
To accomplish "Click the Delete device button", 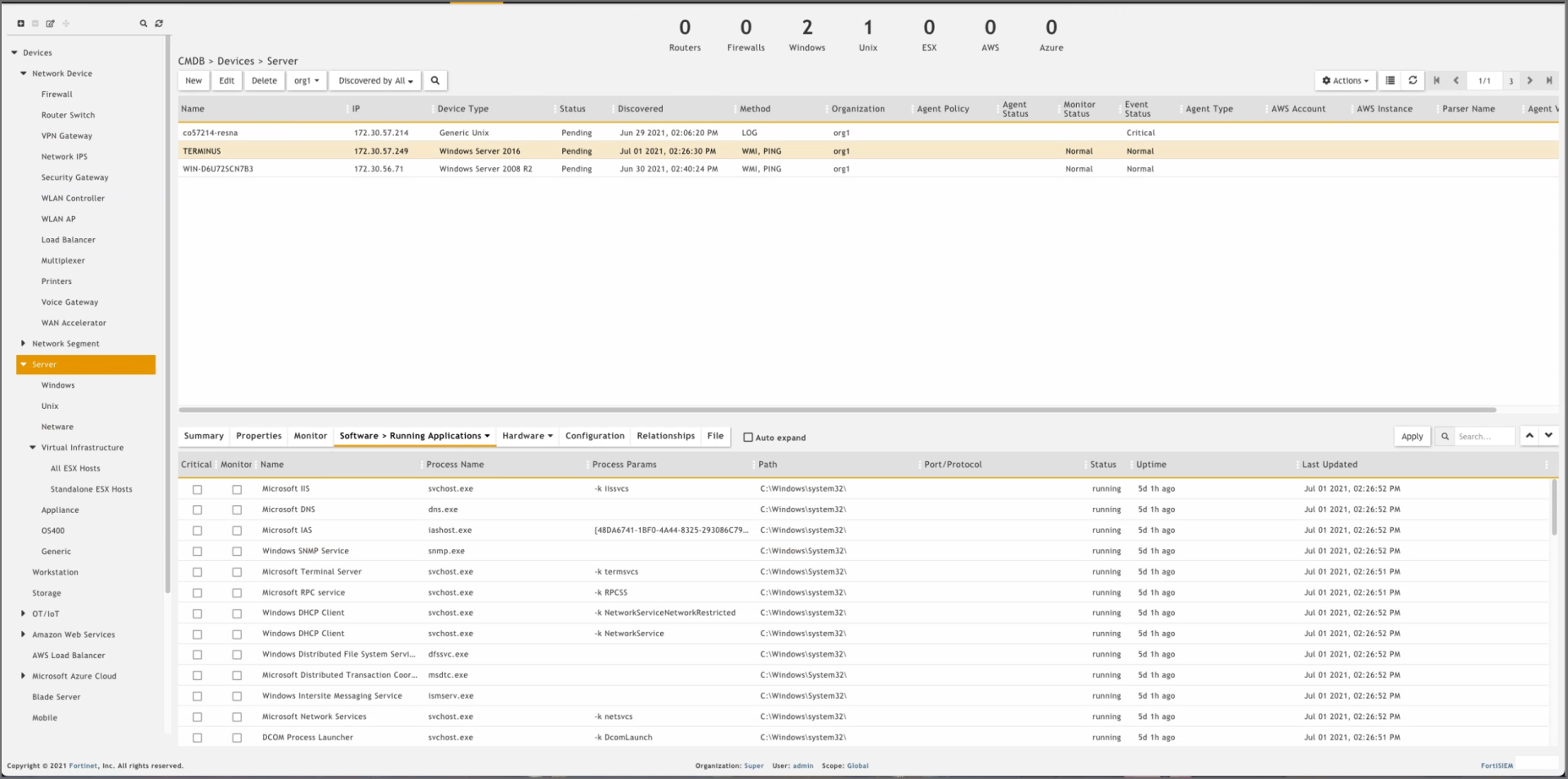I will click(265, 81).
